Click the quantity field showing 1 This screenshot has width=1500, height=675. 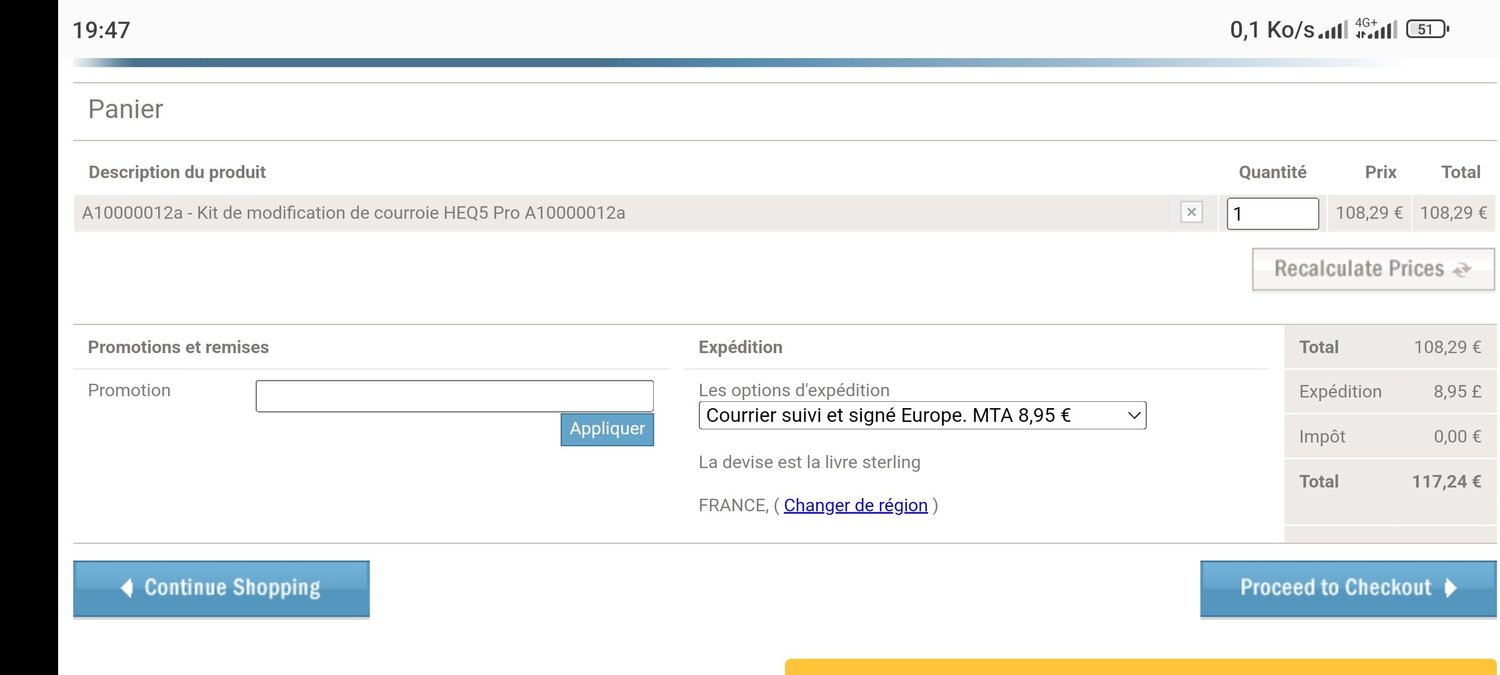[1272, 213]
